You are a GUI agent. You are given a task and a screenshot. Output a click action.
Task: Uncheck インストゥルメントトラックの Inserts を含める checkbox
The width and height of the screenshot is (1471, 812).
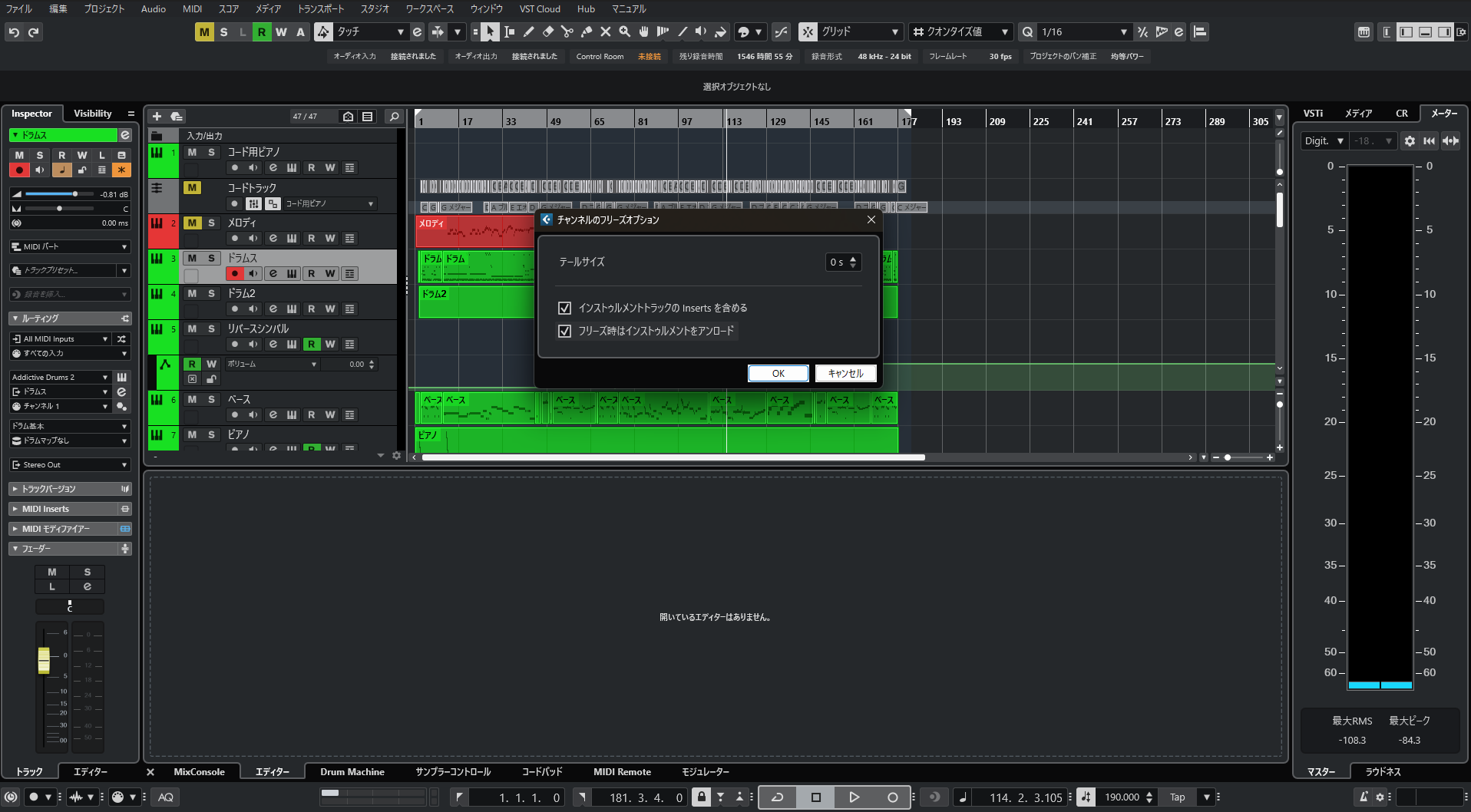pyautogui.click(x=565, y=309)
